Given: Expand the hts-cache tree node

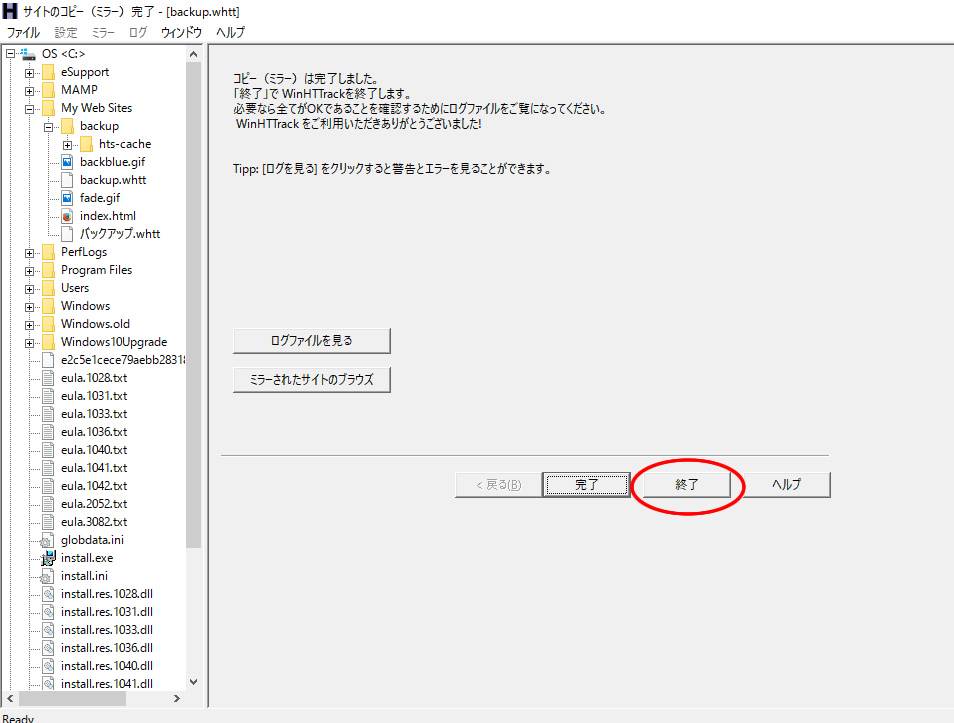Looking at the screenshot, I should (68, 144).
